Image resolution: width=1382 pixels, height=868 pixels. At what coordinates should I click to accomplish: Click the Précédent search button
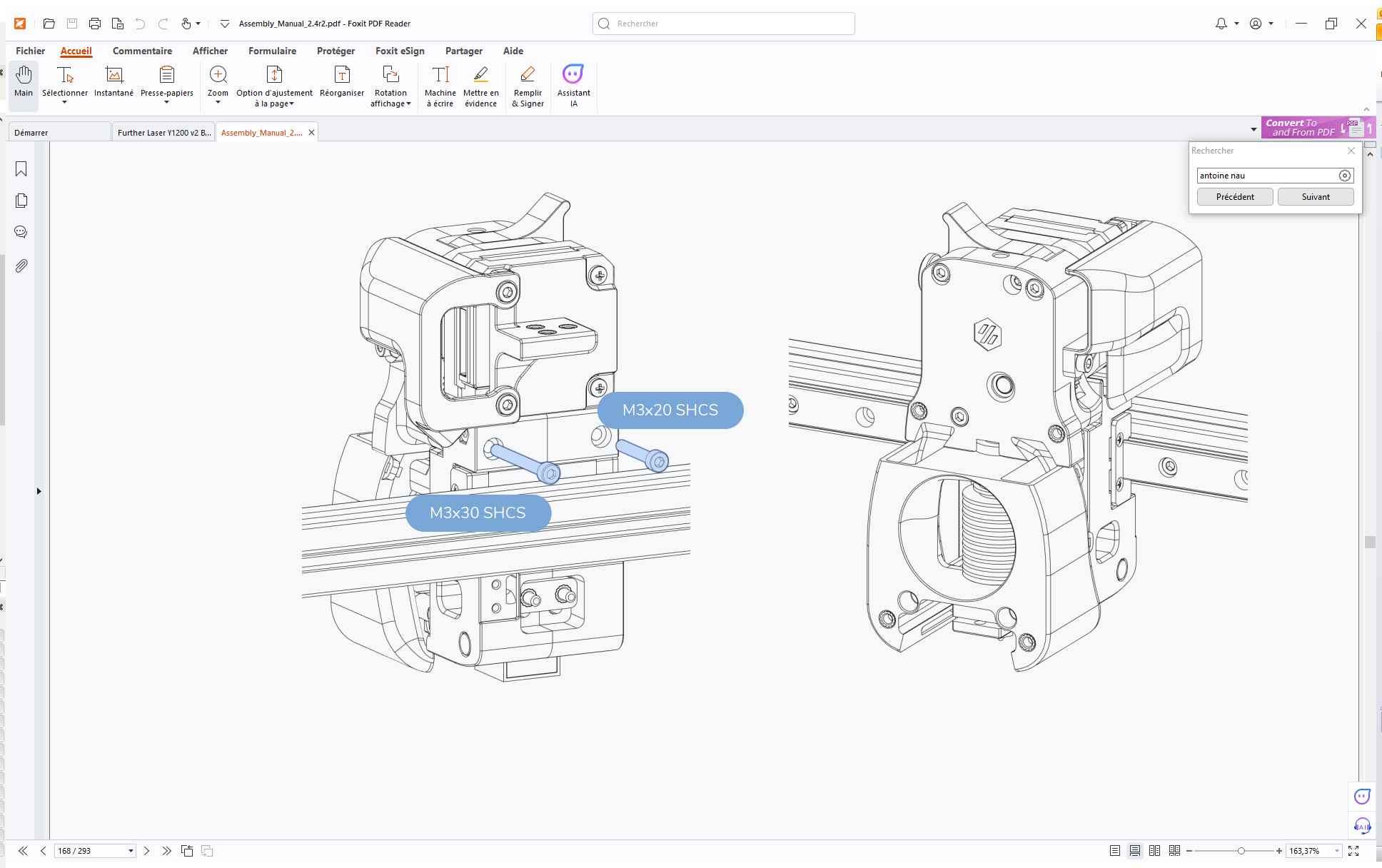point(1235,197)
